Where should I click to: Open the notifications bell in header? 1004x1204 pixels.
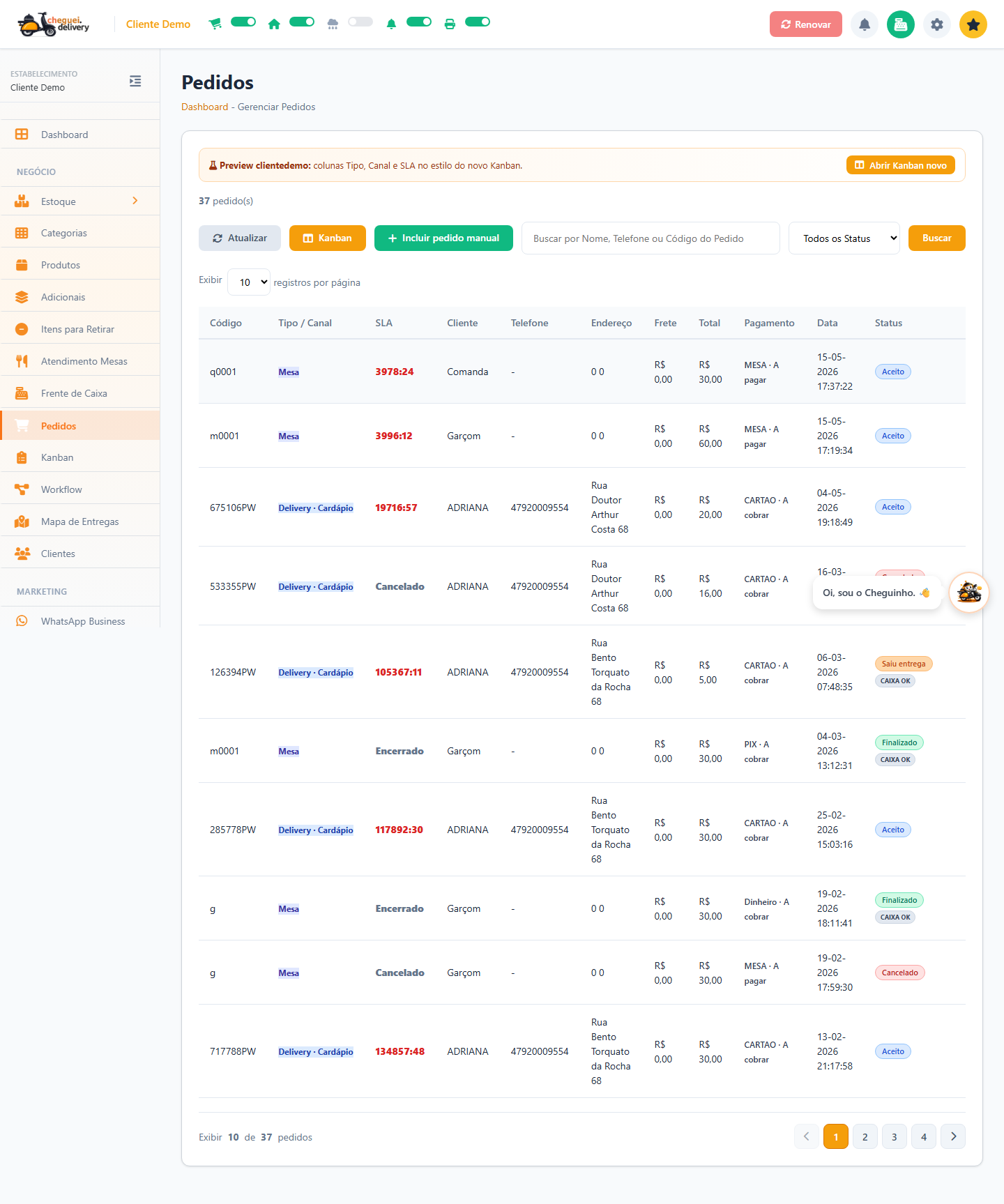pyautogui.click(x=865, y=24)
